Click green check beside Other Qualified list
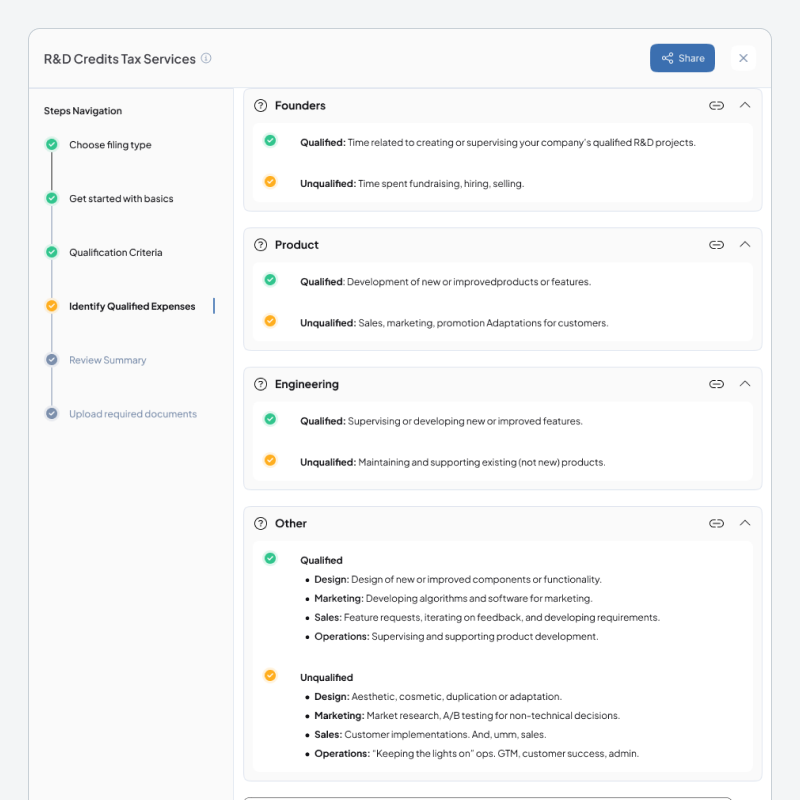 [270, 558]
